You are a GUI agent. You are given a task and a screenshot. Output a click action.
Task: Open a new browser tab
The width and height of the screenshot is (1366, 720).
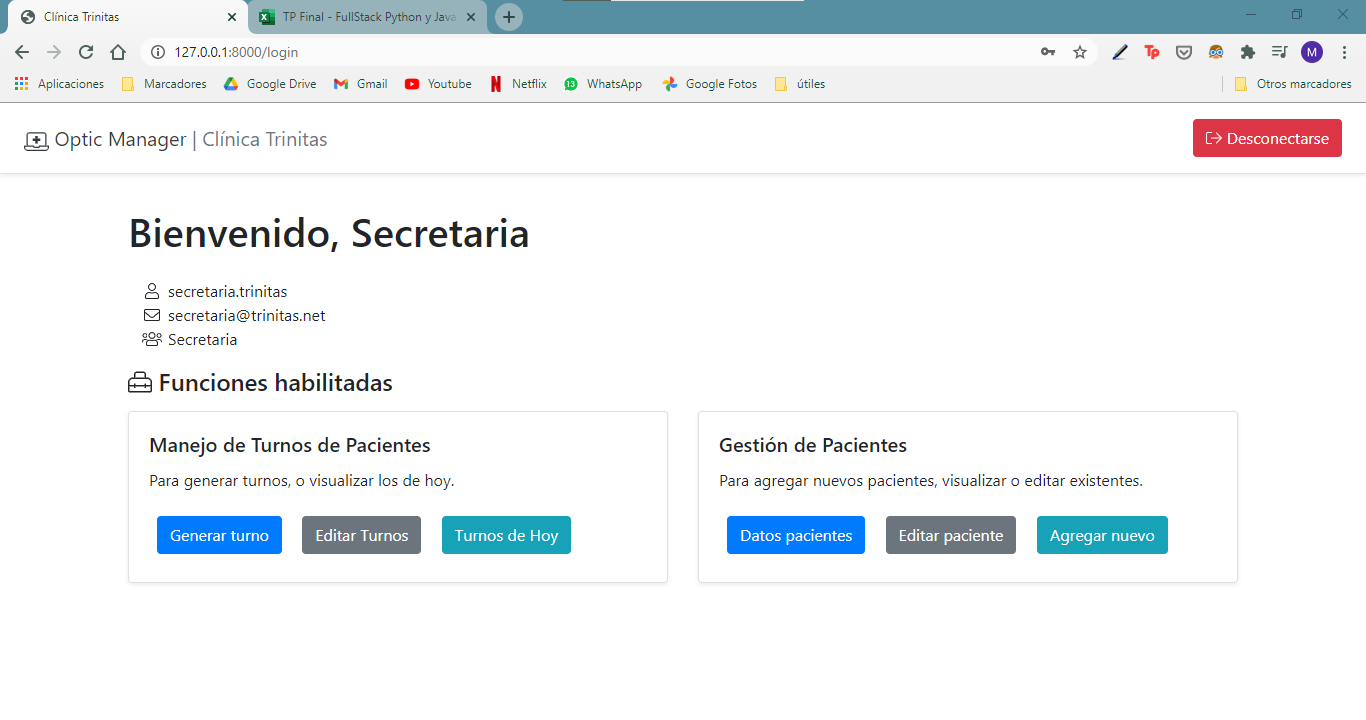point(509,17)
